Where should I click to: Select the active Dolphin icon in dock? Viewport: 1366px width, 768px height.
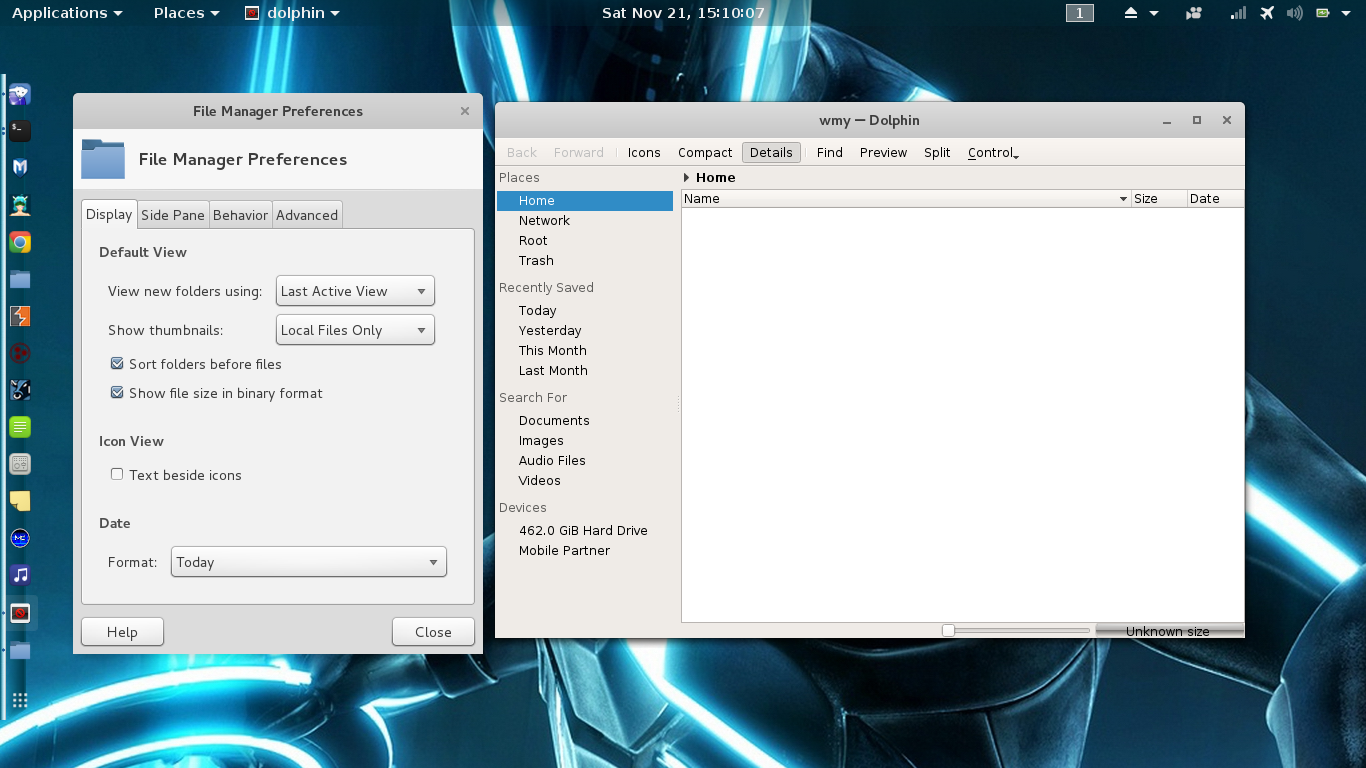(20, 613)
